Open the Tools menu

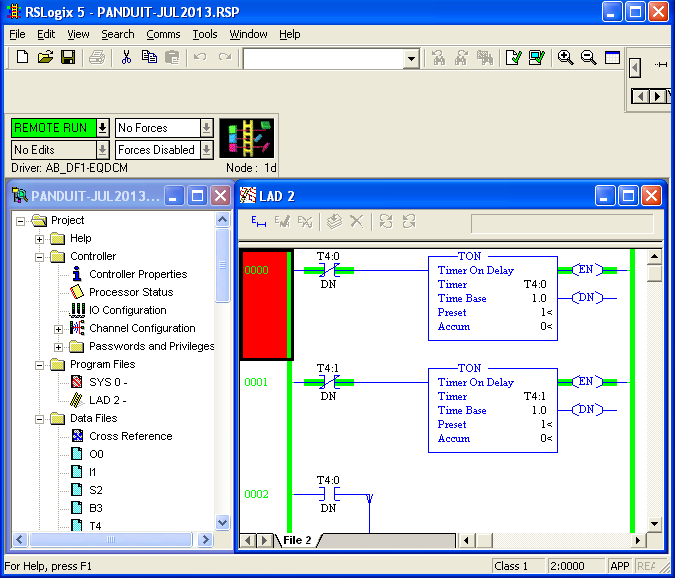(x=204, y=34)
